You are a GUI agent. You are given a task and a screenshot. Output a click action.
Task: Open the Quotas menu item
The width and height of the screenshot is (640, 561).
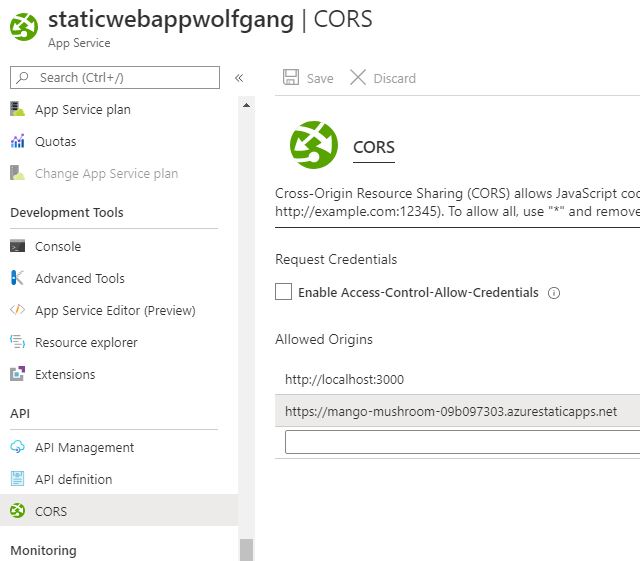pos(56,141)
